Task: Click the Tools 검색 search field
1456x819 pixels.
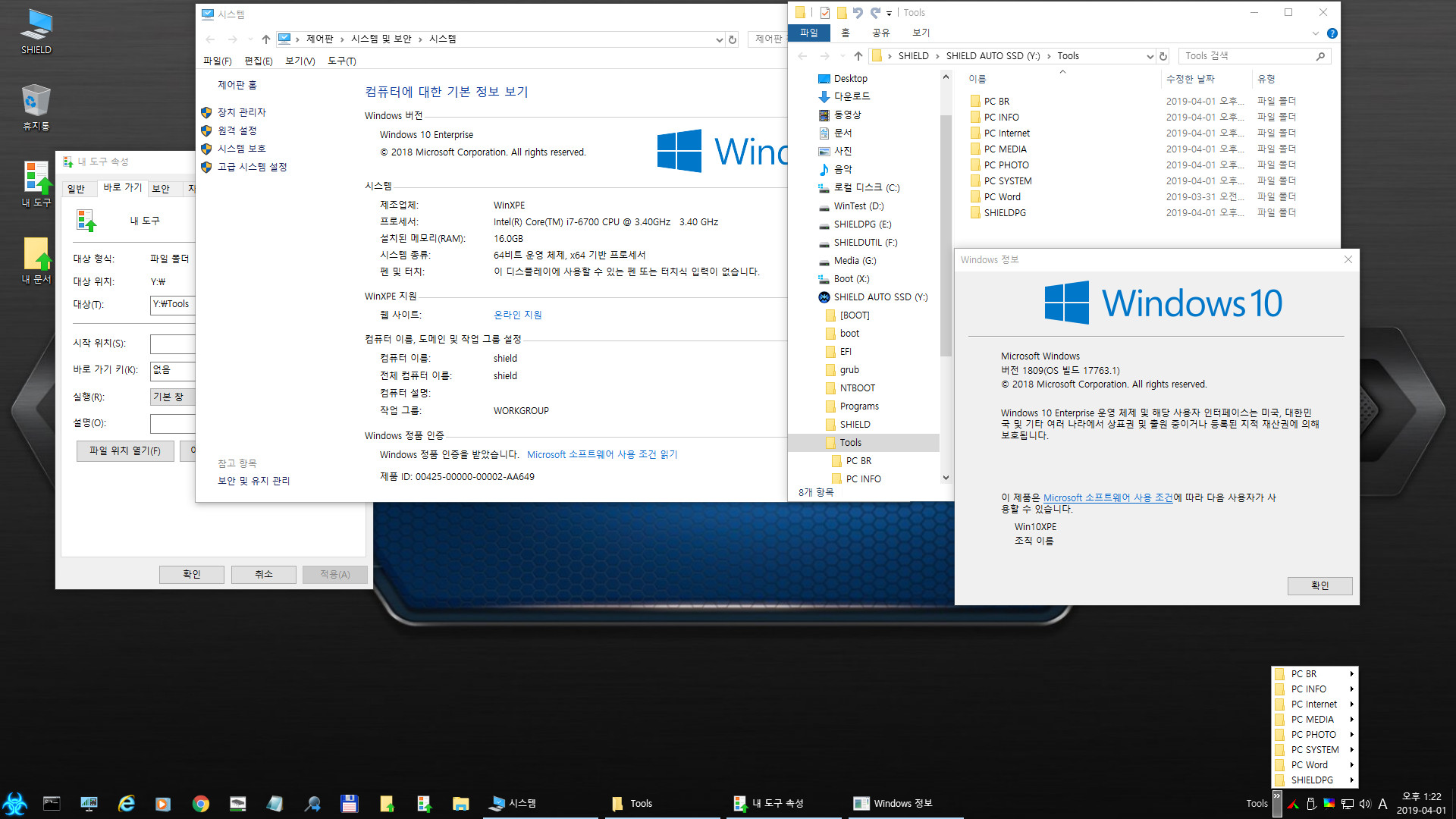Action: 1254,56
